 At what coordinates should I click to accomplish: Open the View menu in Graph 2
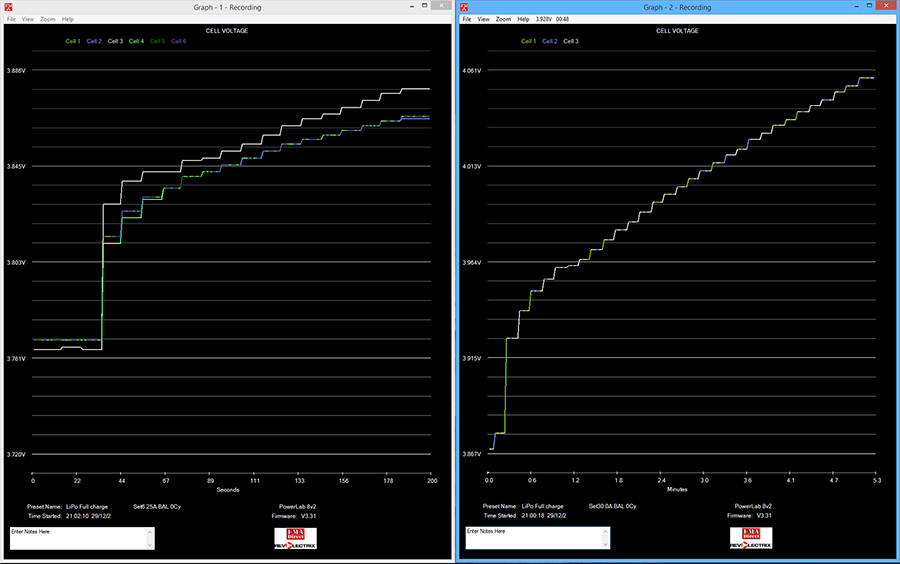(484, 19)
